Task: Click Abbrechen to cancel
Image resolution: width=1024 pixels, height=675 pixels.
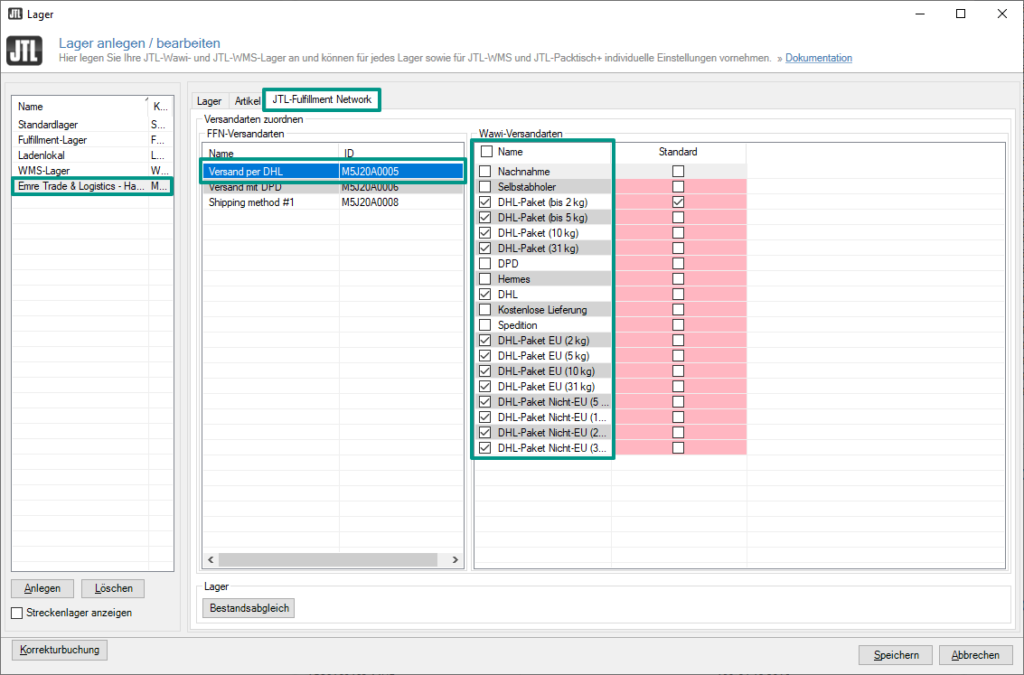Action: pyautogui.click(x=976, y=655)
